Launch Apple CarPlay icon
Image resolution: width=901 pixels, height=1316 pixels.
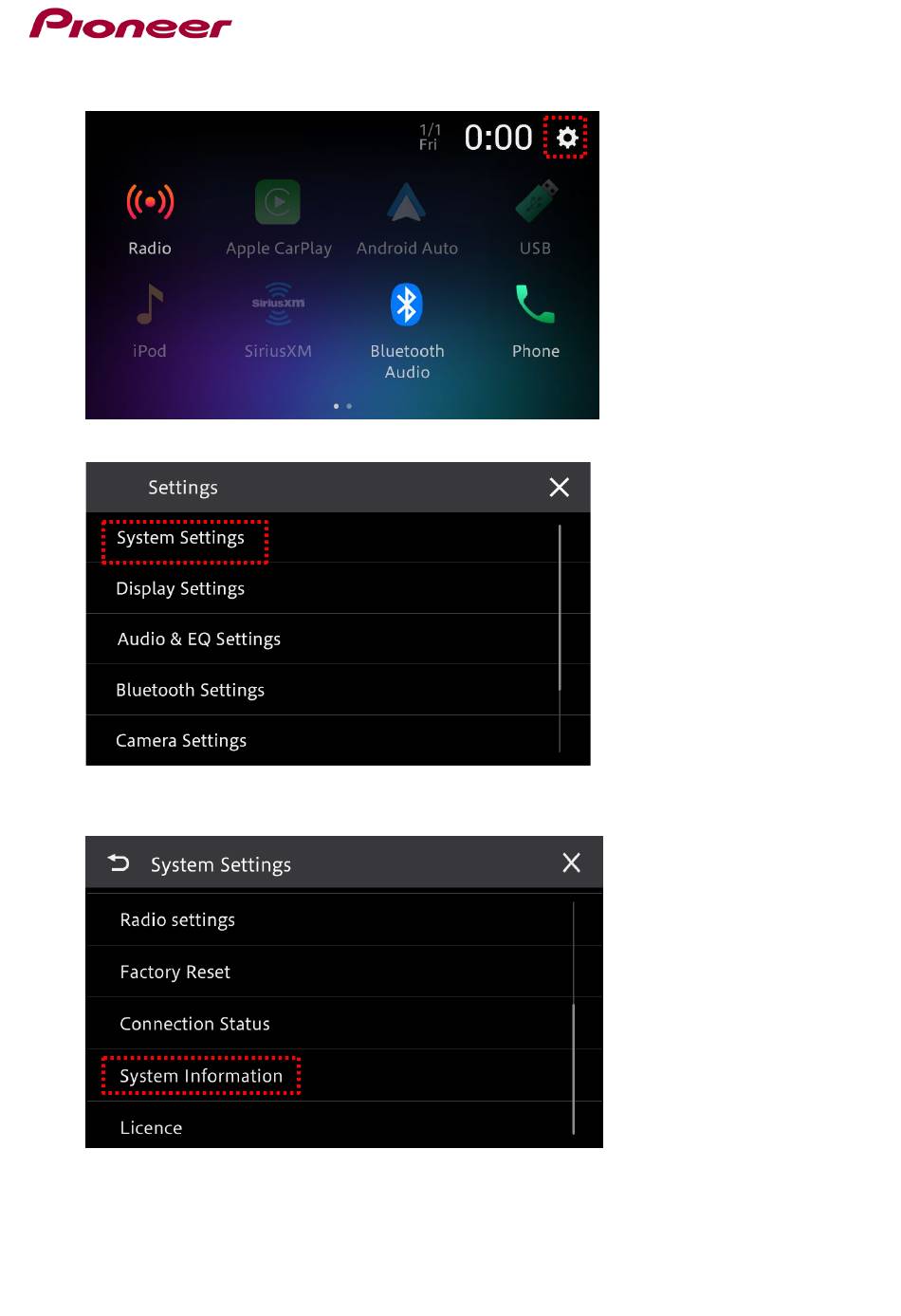coord(278,201)
